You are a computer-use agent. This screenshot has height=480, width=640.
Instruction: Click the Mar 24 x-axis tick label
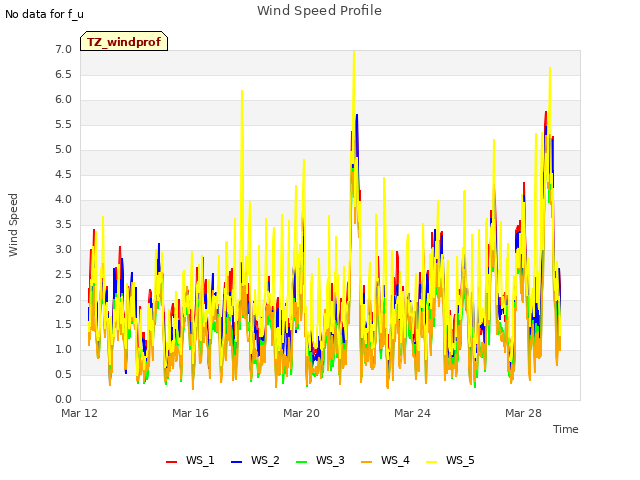pyautogui.click(x=412, y=413)
